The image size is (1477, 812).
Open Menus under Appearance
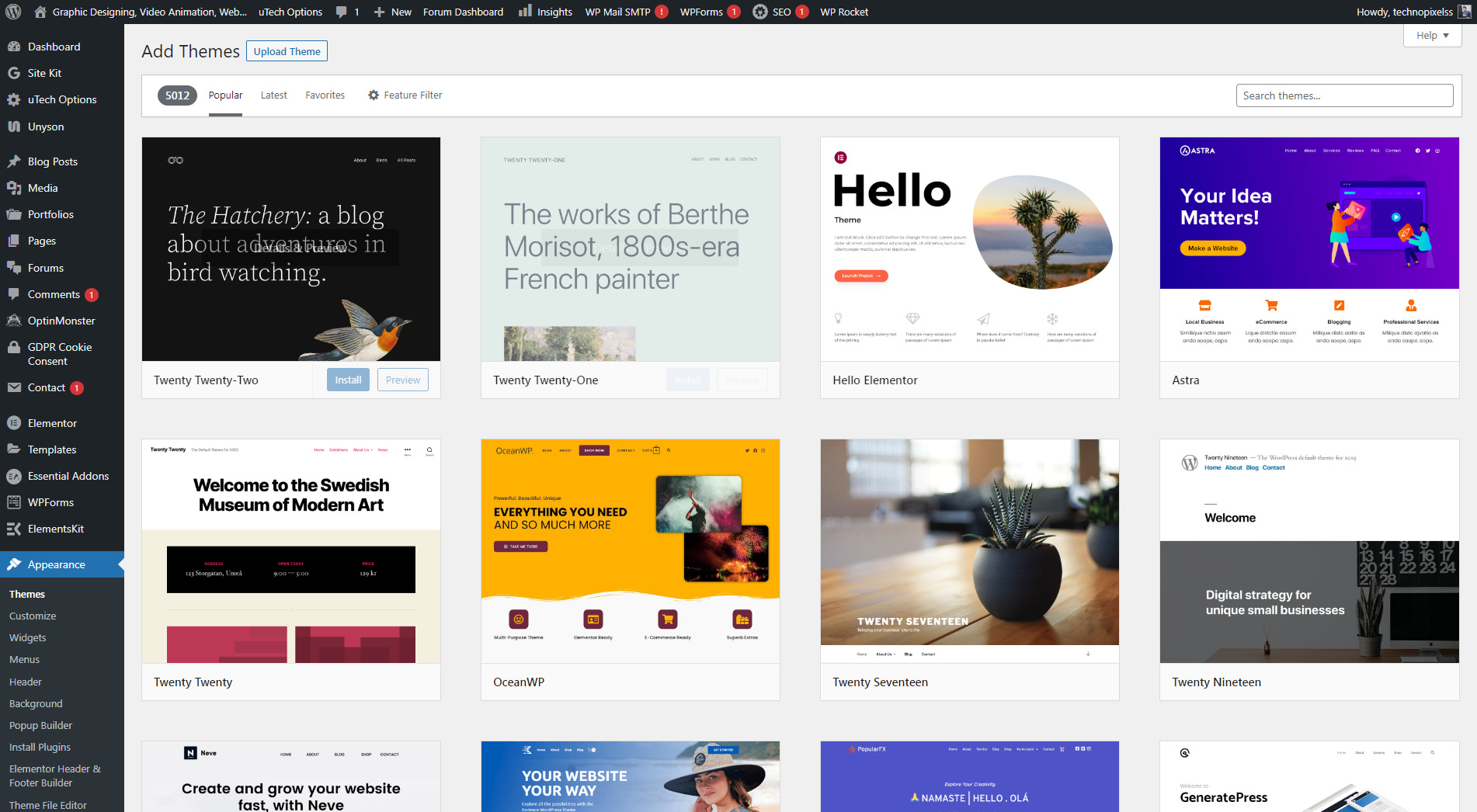pos(24,659)
